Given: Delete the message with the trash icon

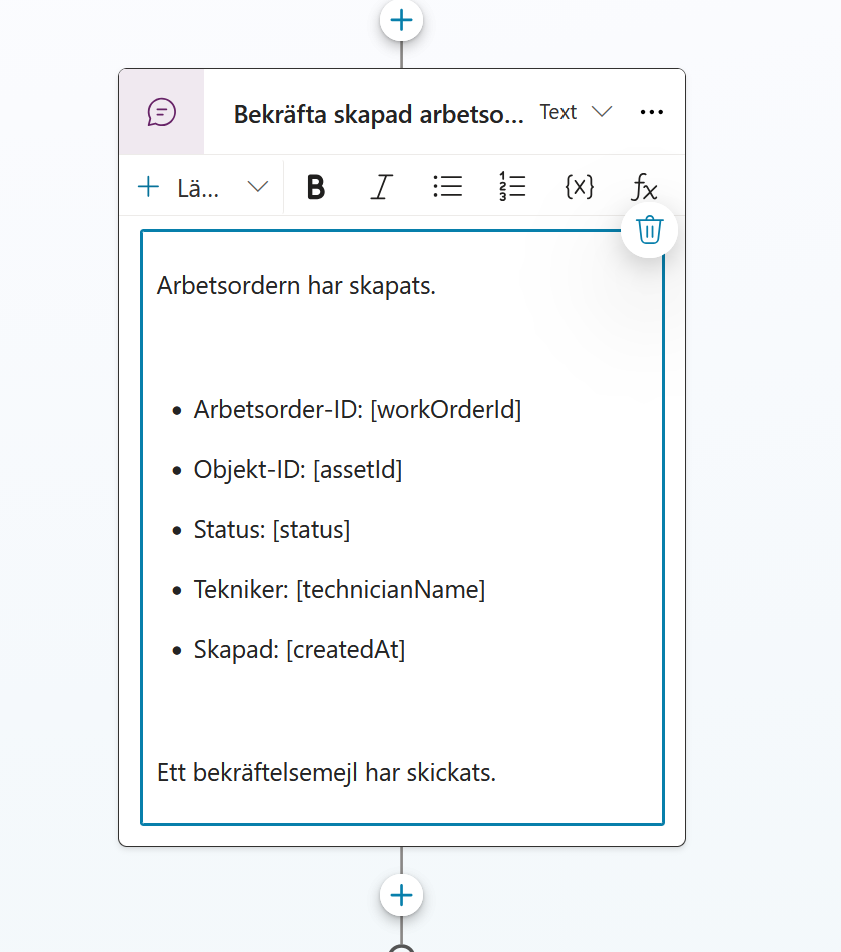Looking at the screenshot, I should click(x=649, y=230).
